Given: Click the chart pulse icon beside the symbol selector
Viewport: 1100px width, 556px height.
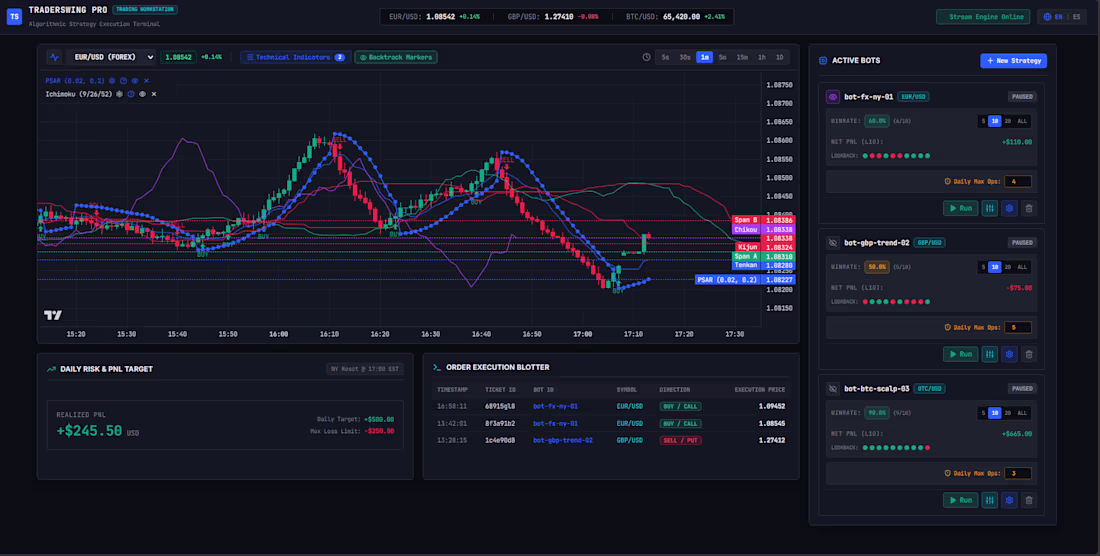Looking at the screenshot, I should coord(54,57).
